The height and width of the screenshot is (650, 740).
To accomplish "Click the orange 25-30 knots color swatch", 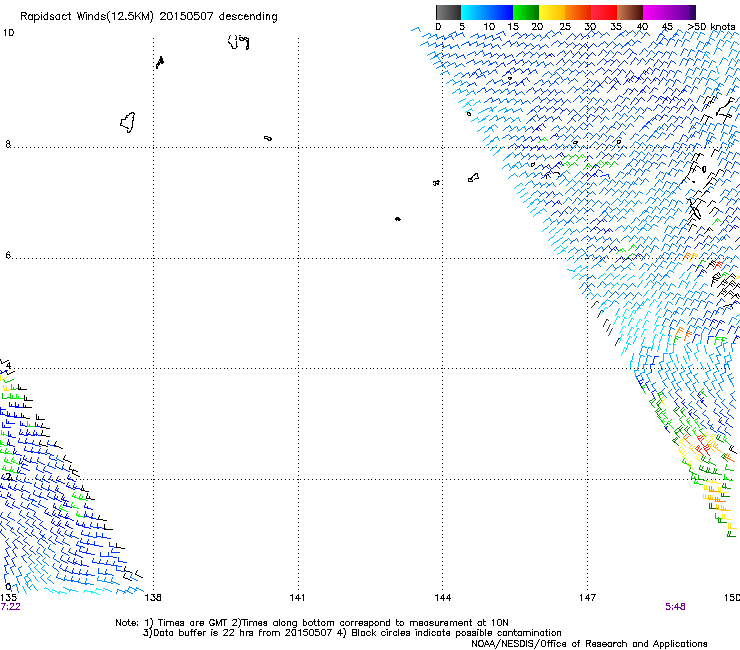I will click(578, 12).
